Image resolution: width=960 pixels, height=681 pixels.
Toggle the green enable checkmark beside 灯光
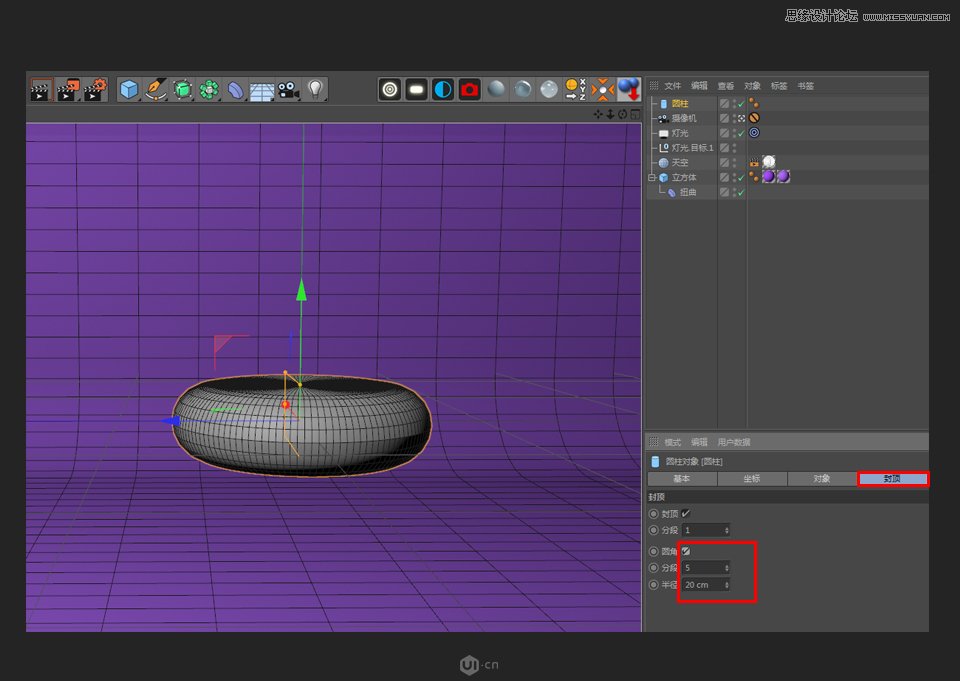click(x=740, y=132)
